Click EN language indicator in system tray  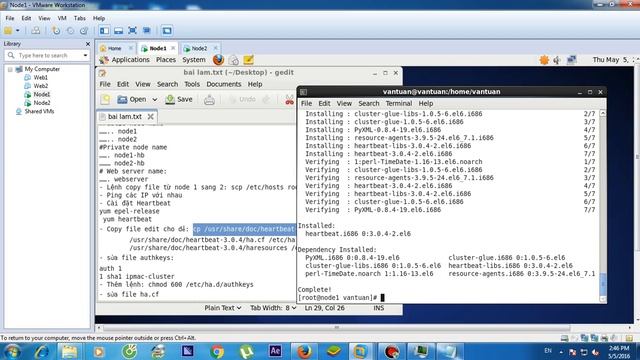548,351
